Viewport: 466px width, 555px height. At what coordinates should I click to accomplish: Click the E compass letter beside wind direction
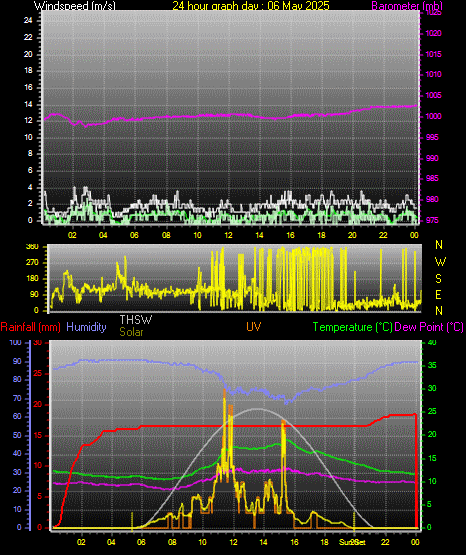438,294
